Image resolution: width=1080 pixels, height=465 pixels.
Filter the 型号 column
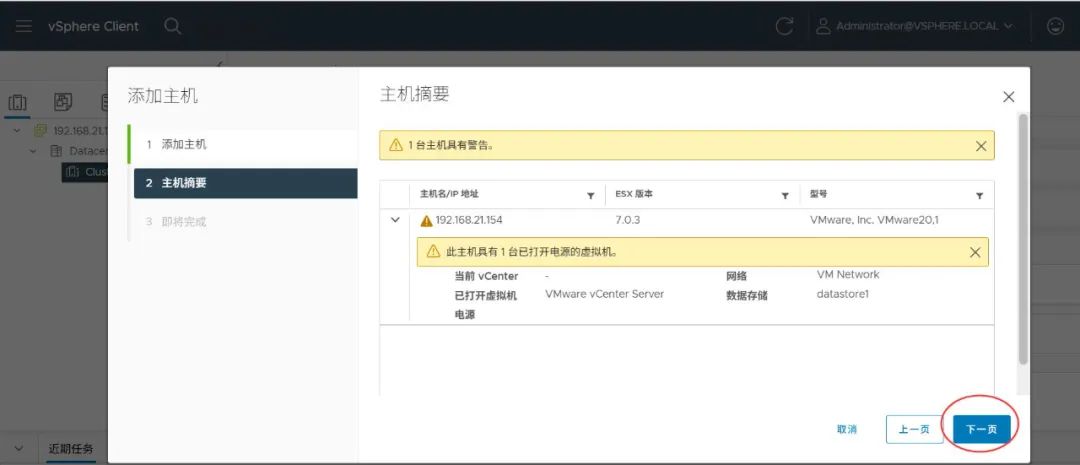coord(979,196)
